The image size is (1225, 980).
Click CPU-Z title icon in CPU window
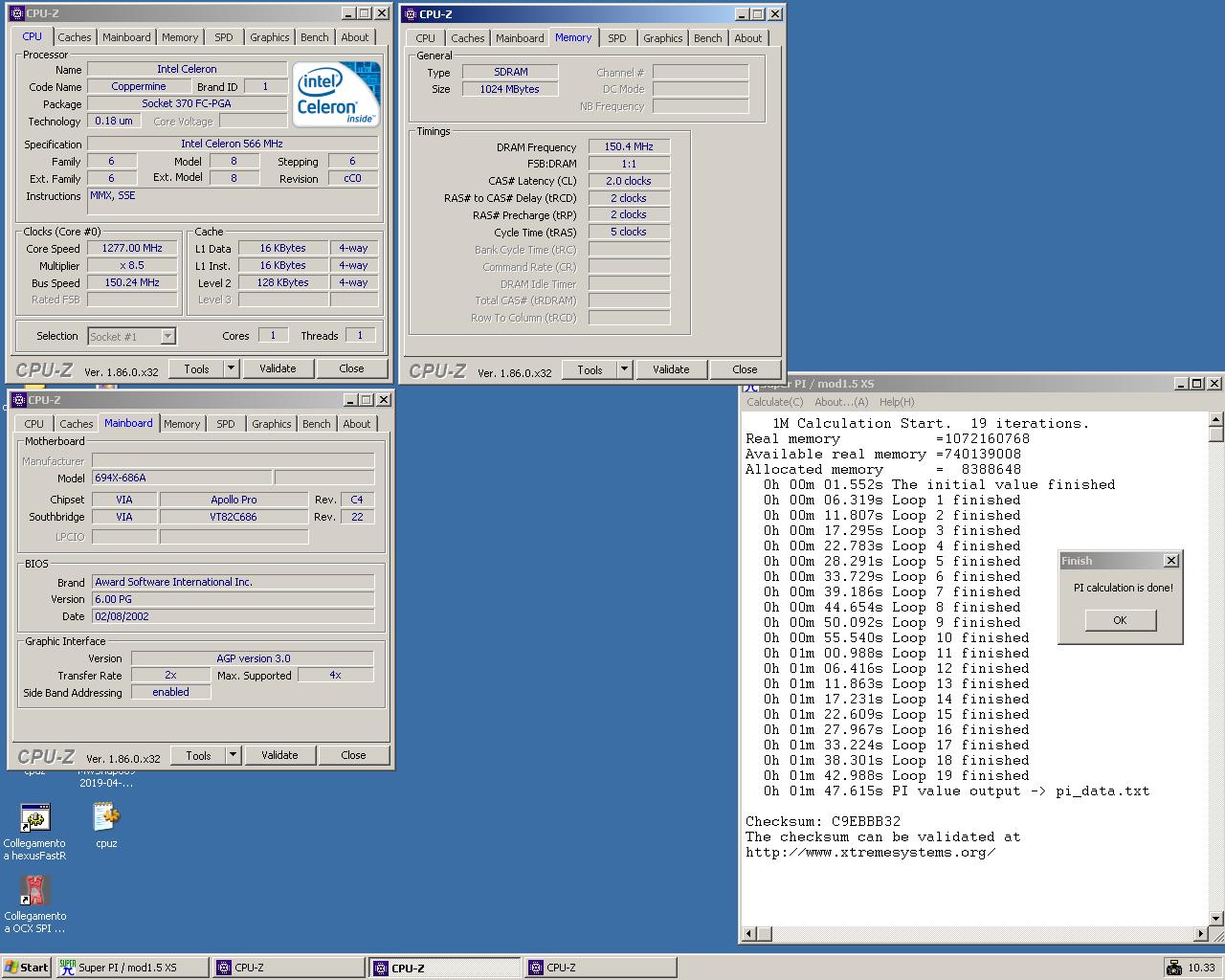[15, 13]
